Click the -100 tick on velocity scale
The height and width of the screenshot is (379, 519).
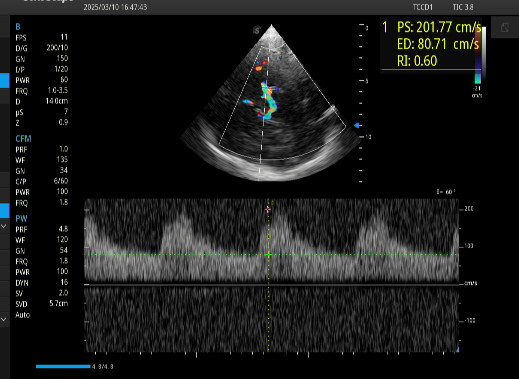469,321
